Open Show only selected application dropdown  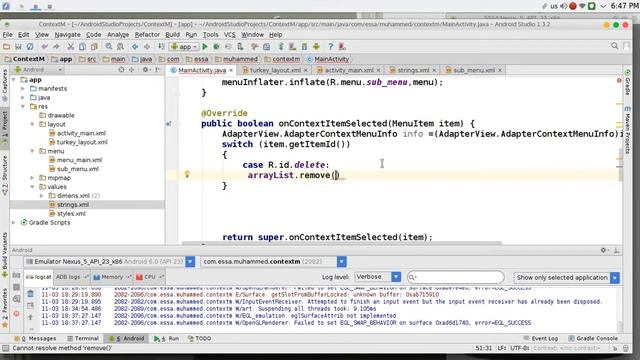pos(567,278)
